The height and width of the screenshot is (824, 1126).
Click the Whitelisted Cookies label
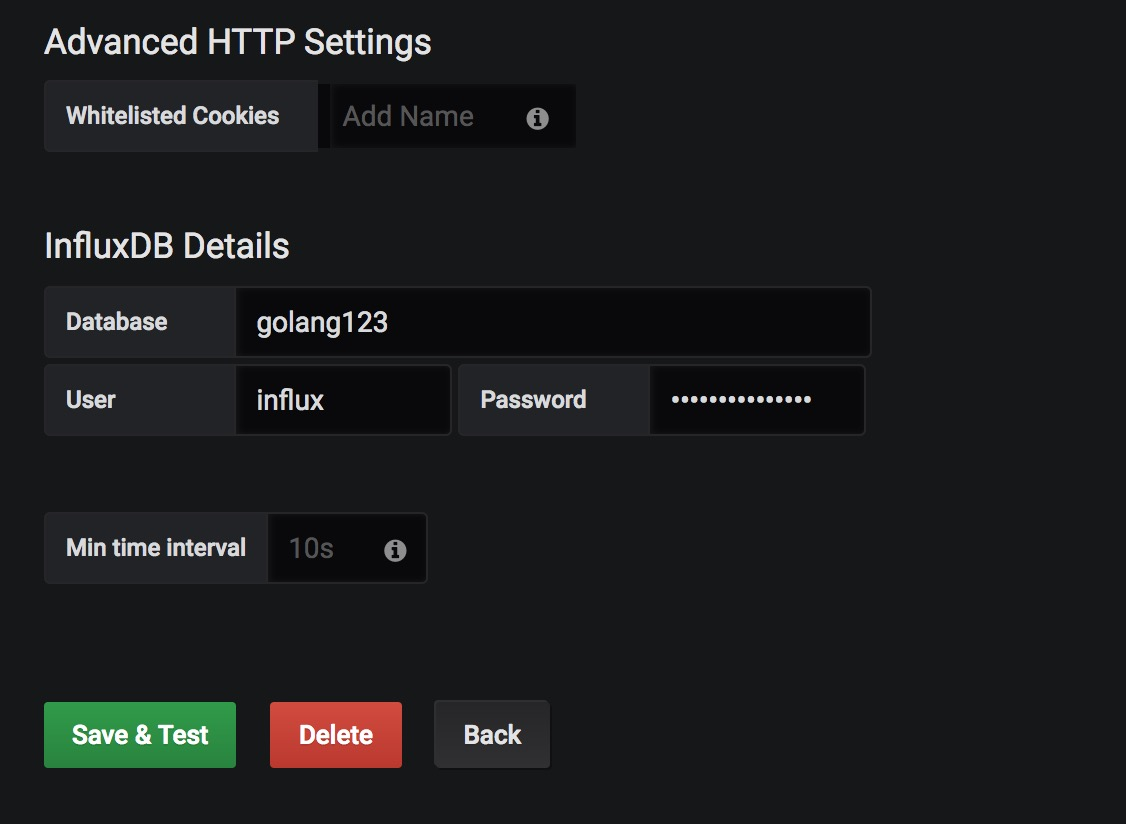[172, 116]
